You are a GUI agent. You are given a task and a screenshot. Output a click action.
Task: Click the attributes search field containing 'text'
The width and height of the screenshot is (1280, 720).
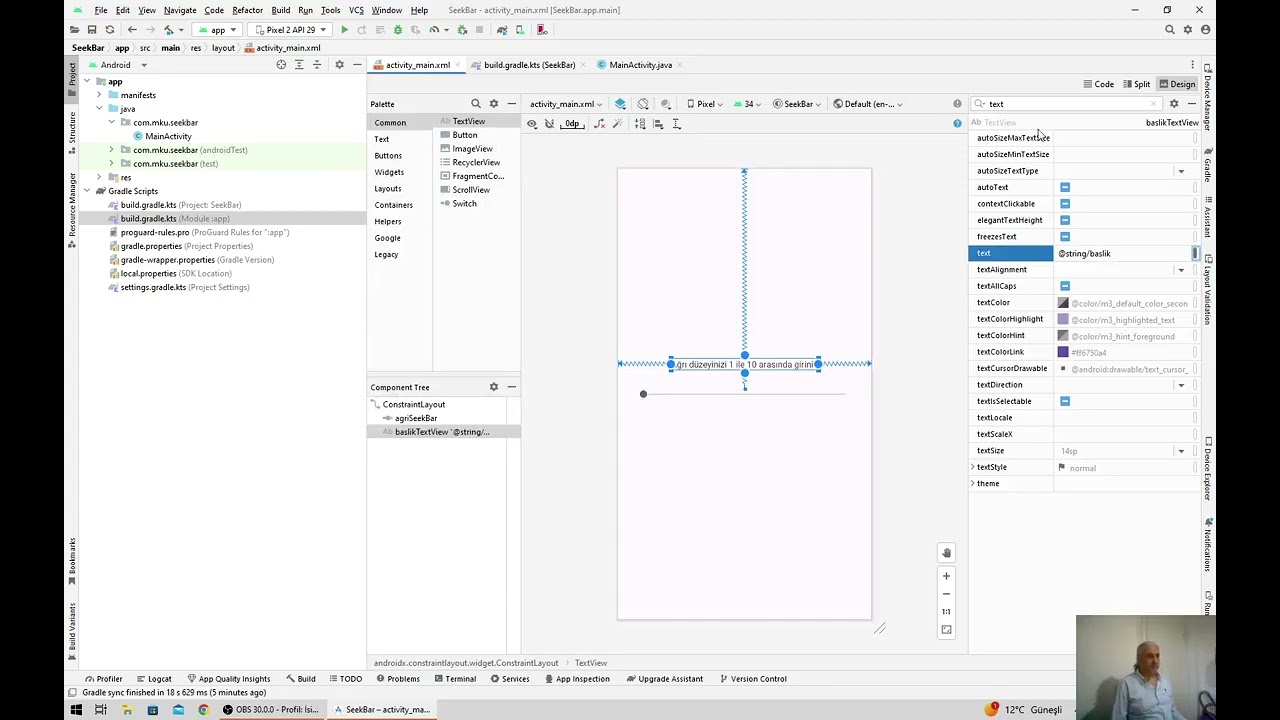[x=1068, y=104]
